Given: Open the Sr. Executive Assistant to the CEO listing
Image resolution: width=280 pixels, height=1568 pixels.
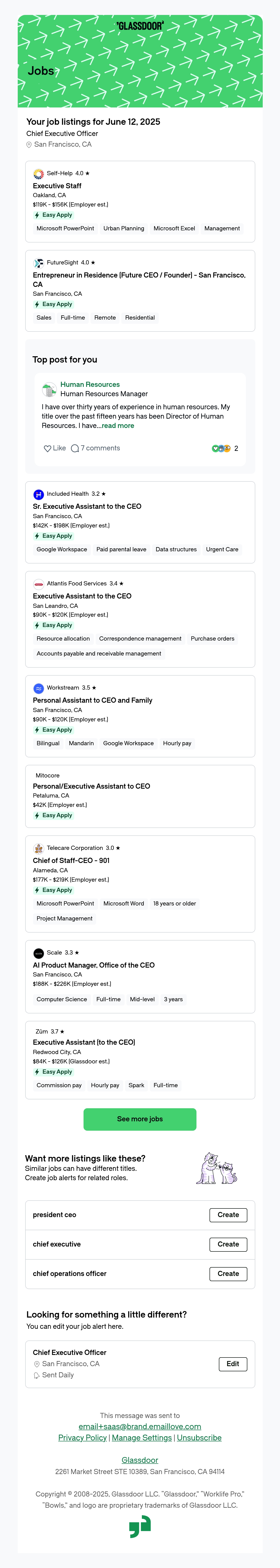Looking at the screenshot, I should click(87, 506).
